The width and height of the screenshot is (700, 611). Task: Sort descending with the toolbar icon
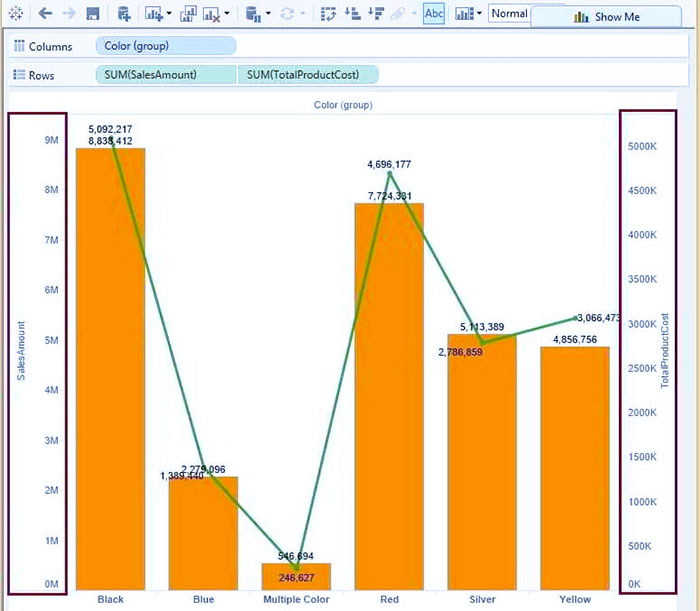(x=376, y=13)
